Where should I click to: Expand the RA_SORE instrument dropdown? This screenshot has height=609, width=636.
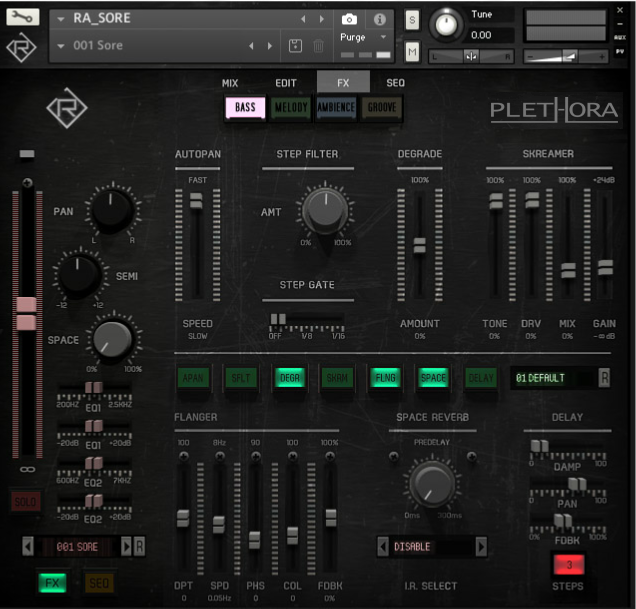click(x=60, y=19)
